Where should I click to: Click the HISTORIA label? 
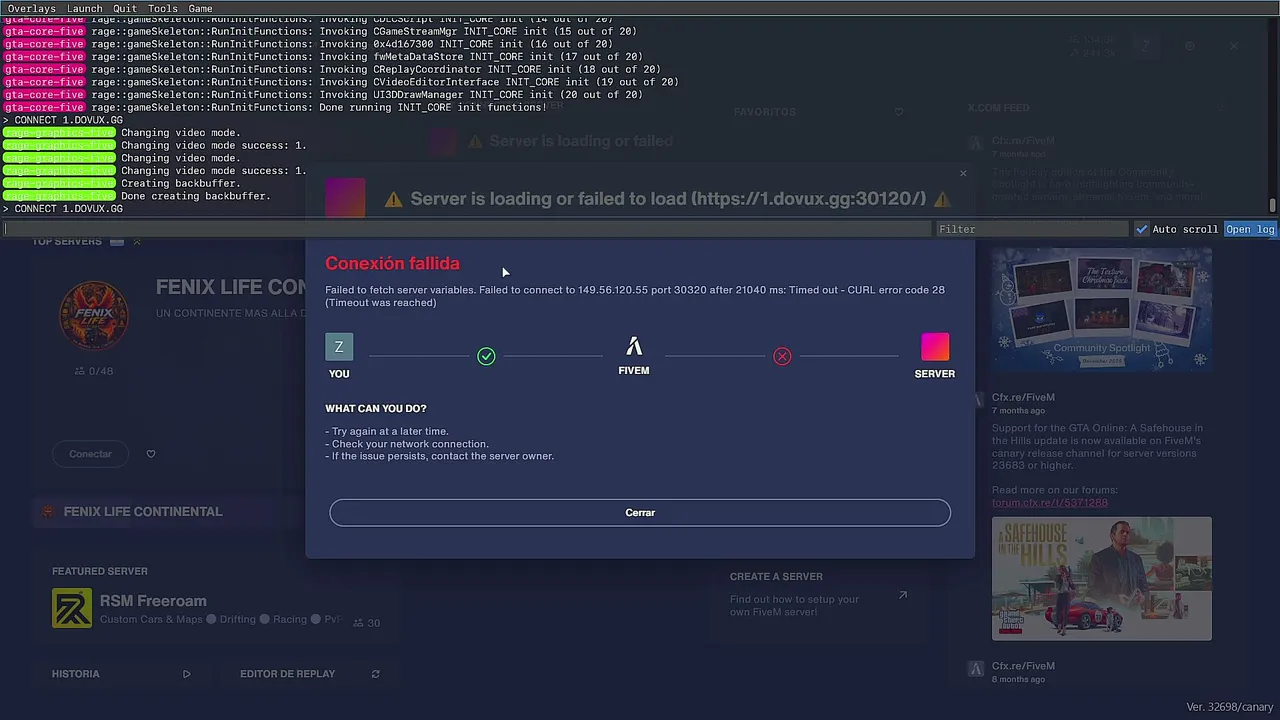coord(76,674)
